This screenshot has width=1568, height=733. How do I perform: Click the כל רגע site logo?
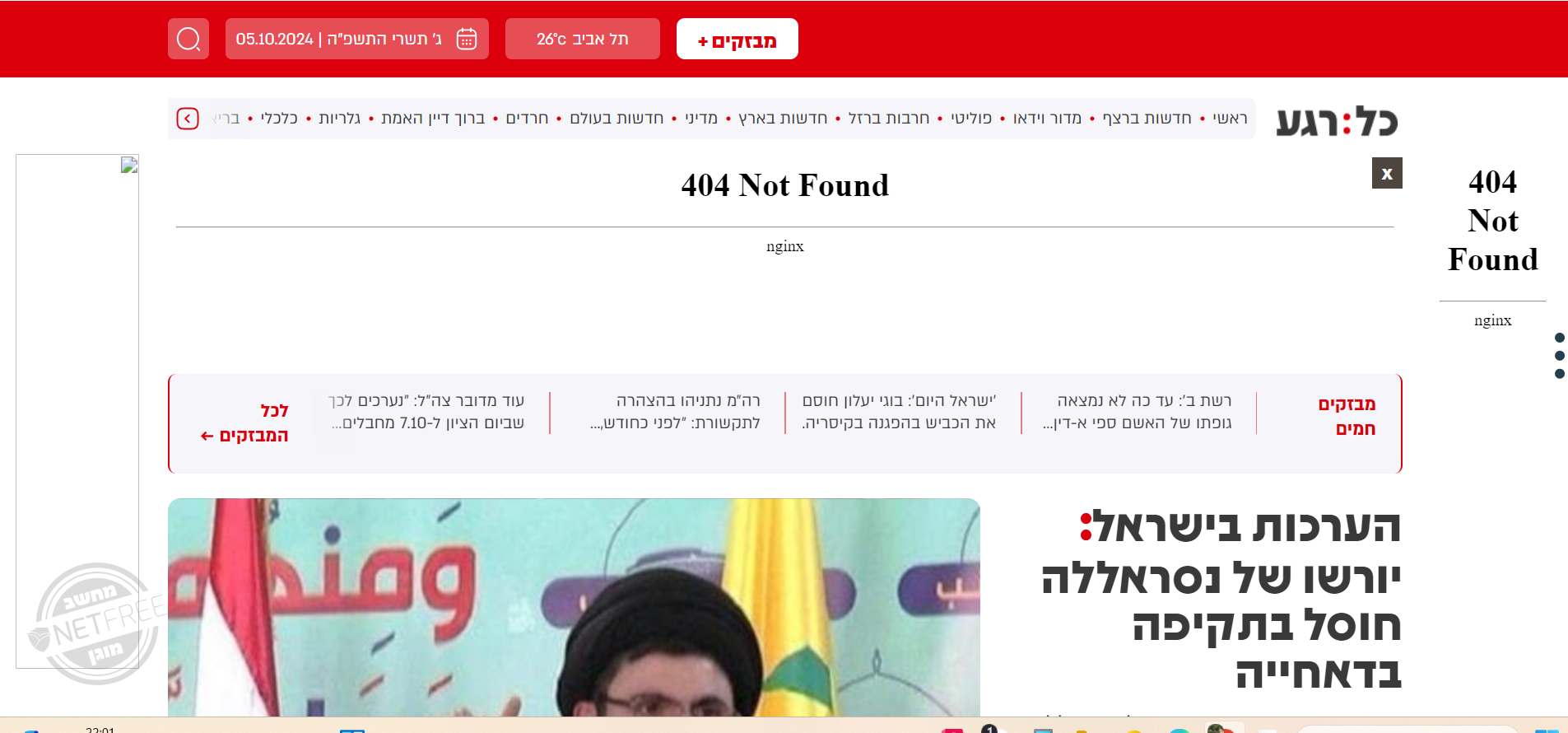click(x=1337, y=121)
